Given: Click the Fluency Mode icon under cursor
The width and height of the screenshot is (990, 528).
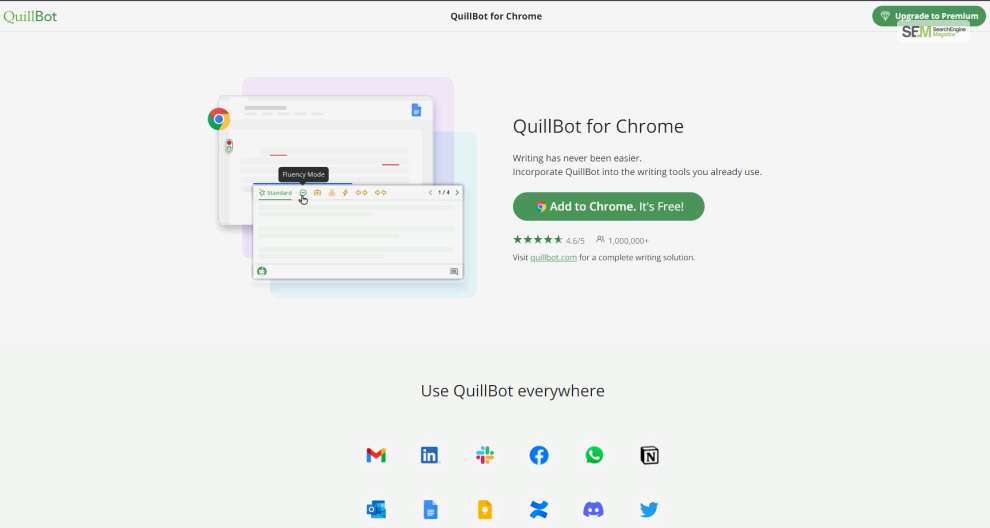Looking at the screenshot, I should [303, 193].
